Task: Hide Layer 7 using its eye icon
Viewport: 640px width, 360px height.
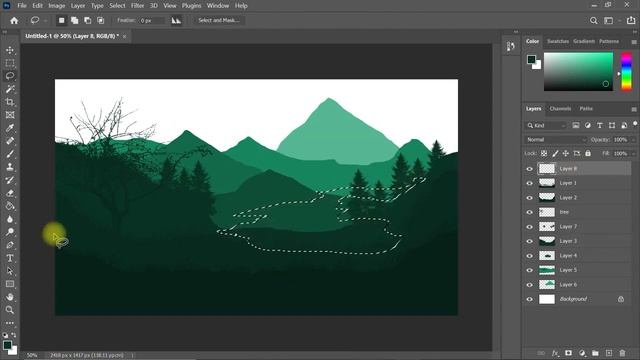Action: (x=529, y=227)
